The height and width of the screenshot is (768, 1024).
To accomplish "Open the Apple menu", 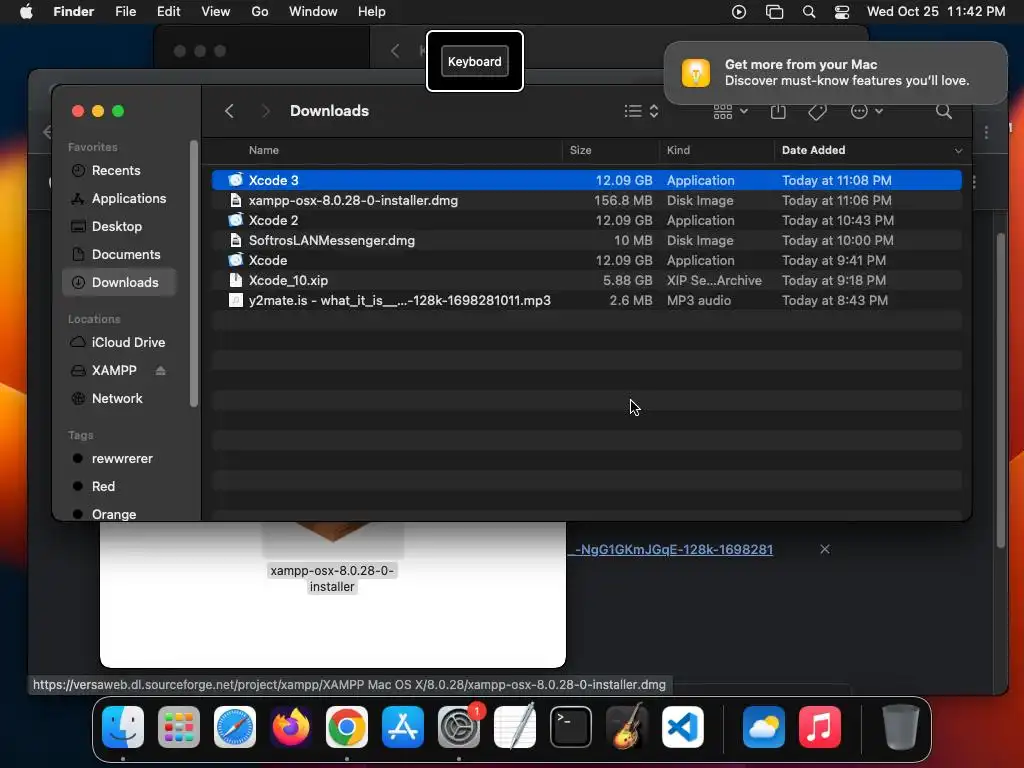I will (x=26, y=12).
